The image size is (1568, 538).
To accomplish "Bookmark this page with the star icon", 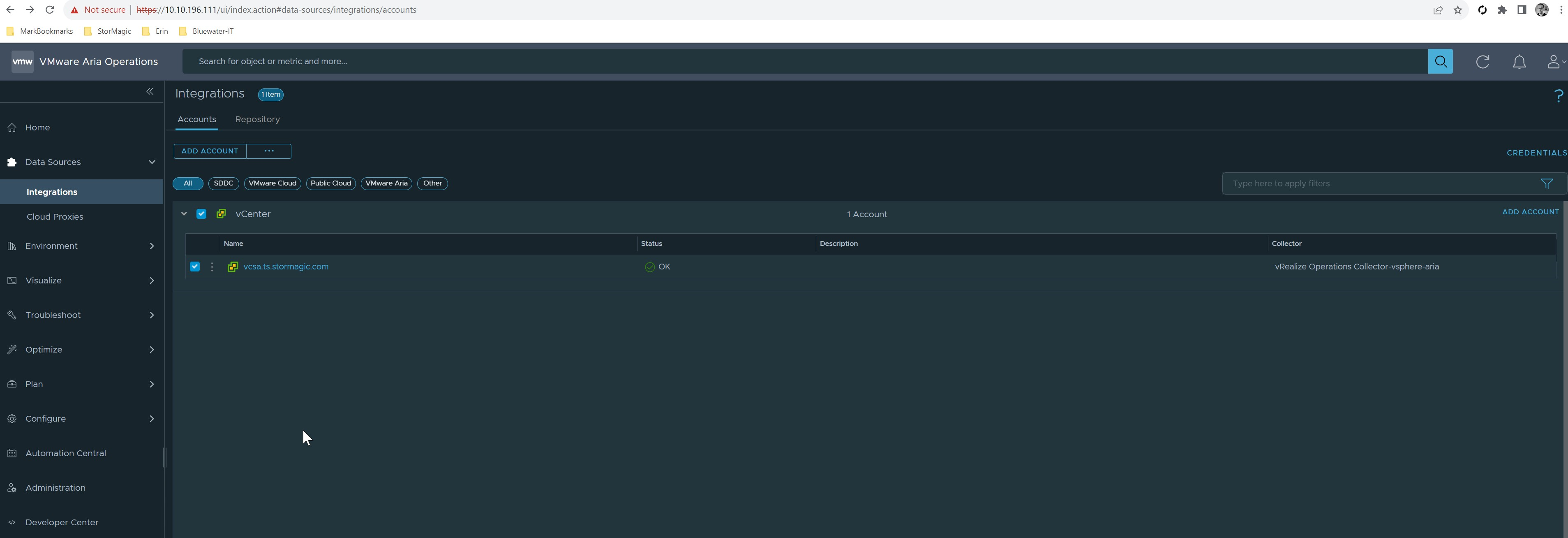I will [1458, 10].
